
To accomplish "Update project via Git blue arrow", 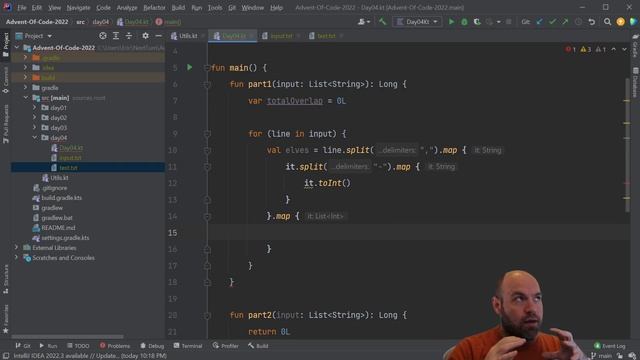I will (540, 22).
